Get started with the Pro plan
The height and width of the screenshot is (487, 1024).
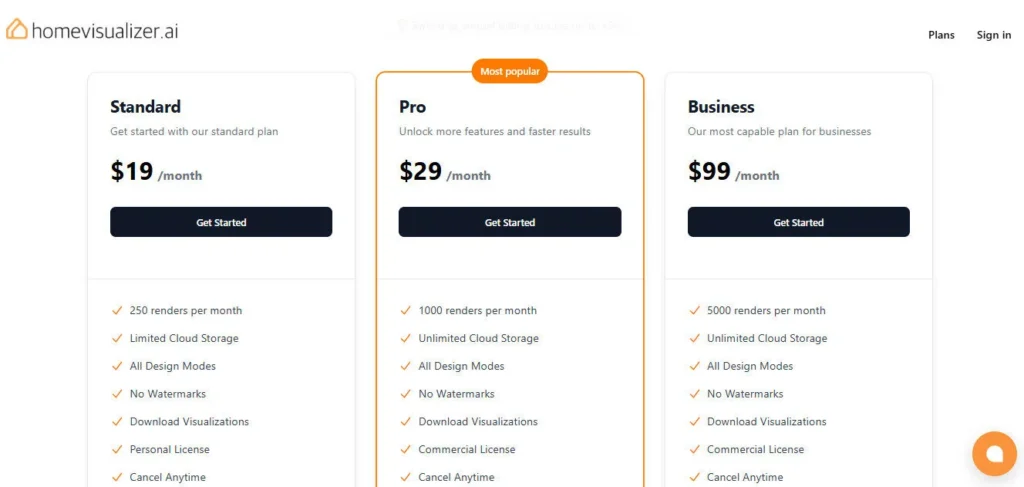(510, 222)
